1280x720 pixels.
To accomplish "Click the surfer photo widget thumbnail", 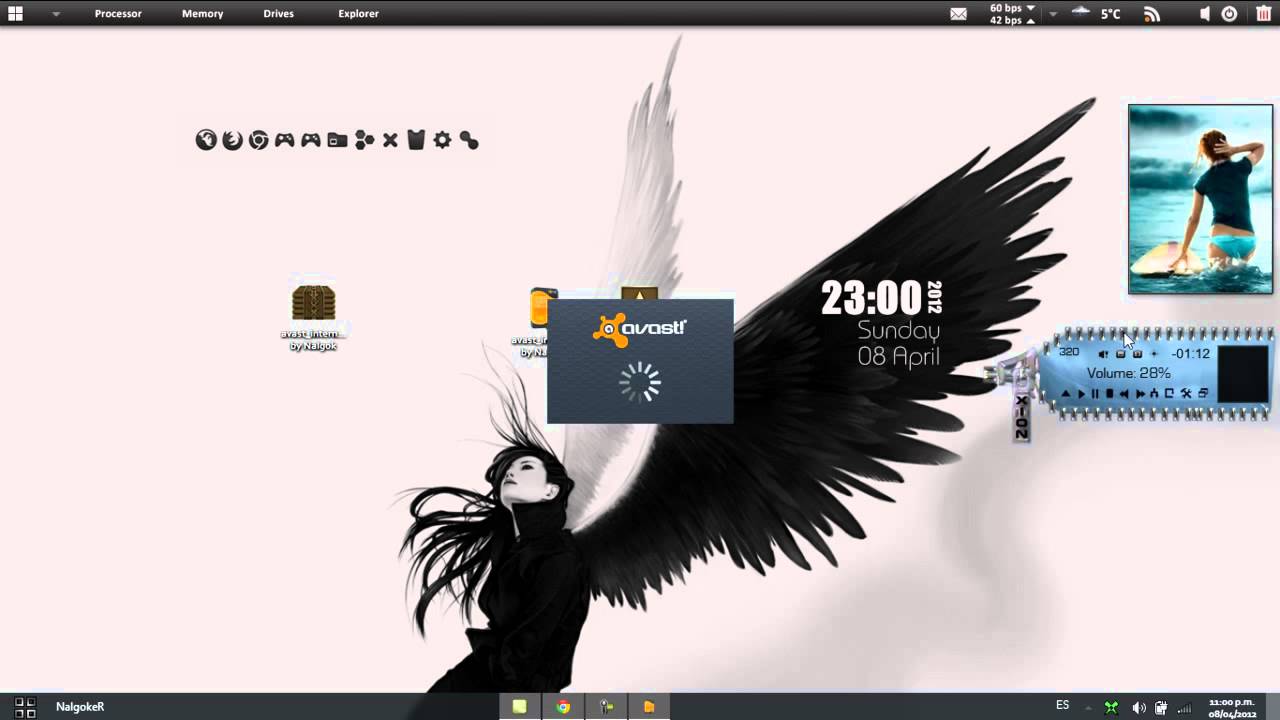I will point(1200,199).
